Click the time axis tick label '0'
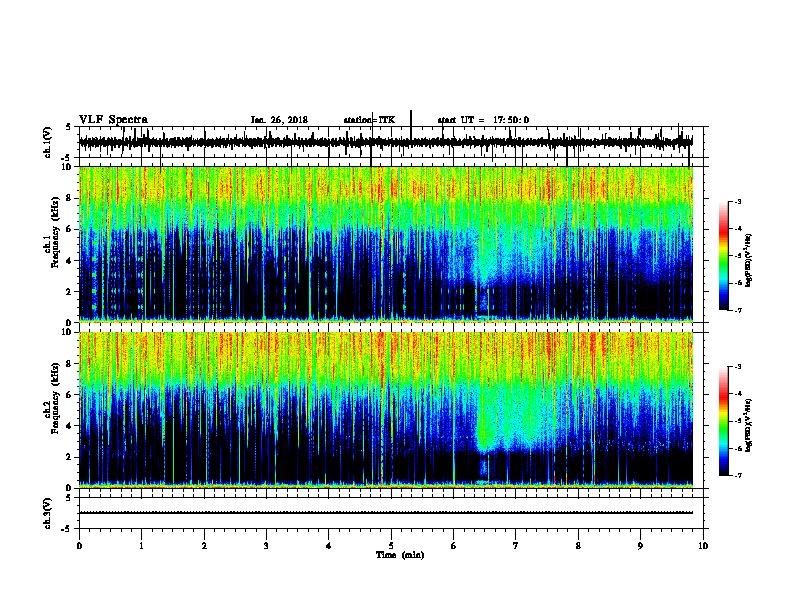The height and width of the screenshot is (612, 792). pos(79,546)
